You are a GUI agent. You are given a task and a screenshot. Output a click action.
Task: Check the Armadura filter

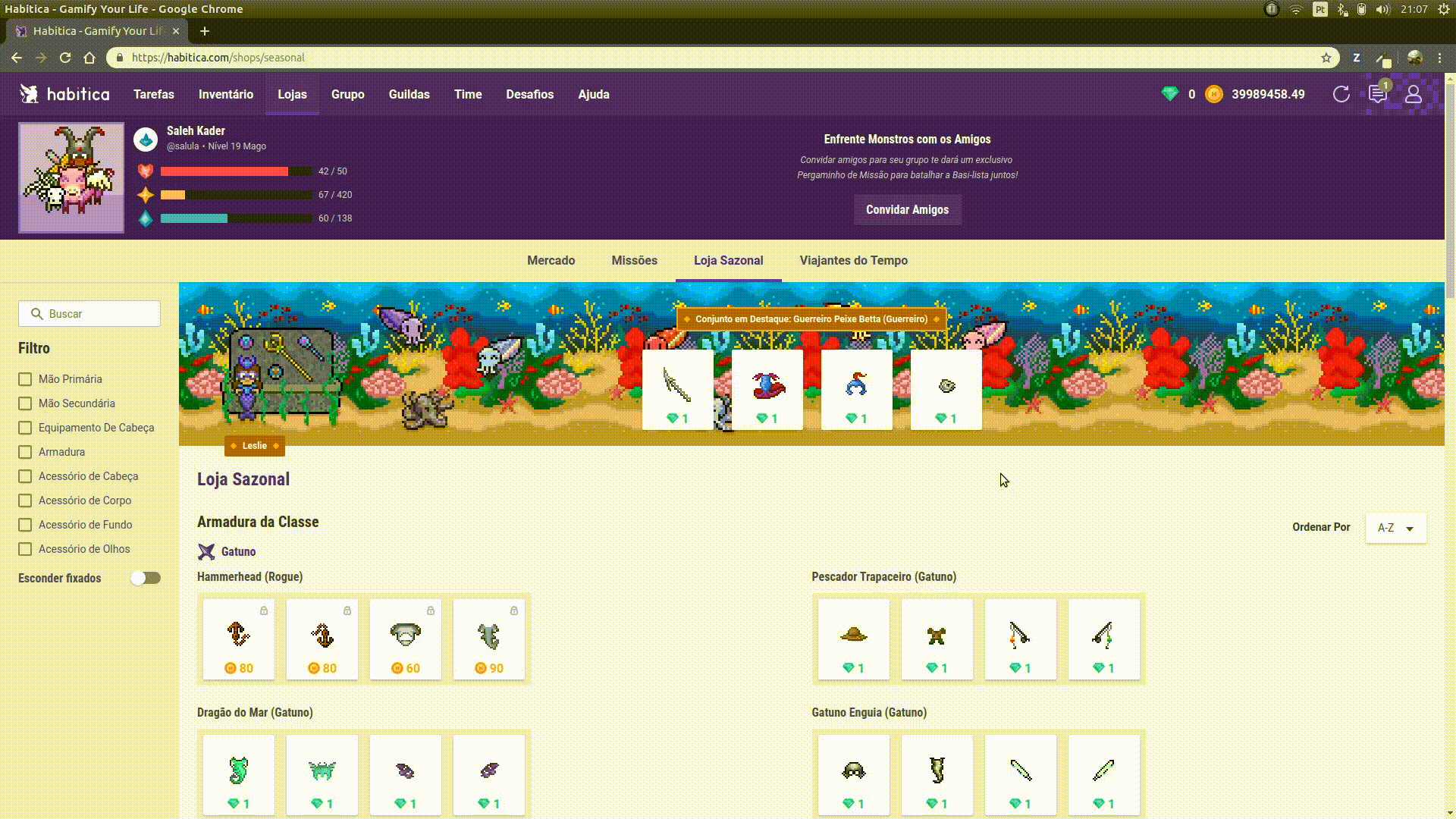tap(25, 452)
